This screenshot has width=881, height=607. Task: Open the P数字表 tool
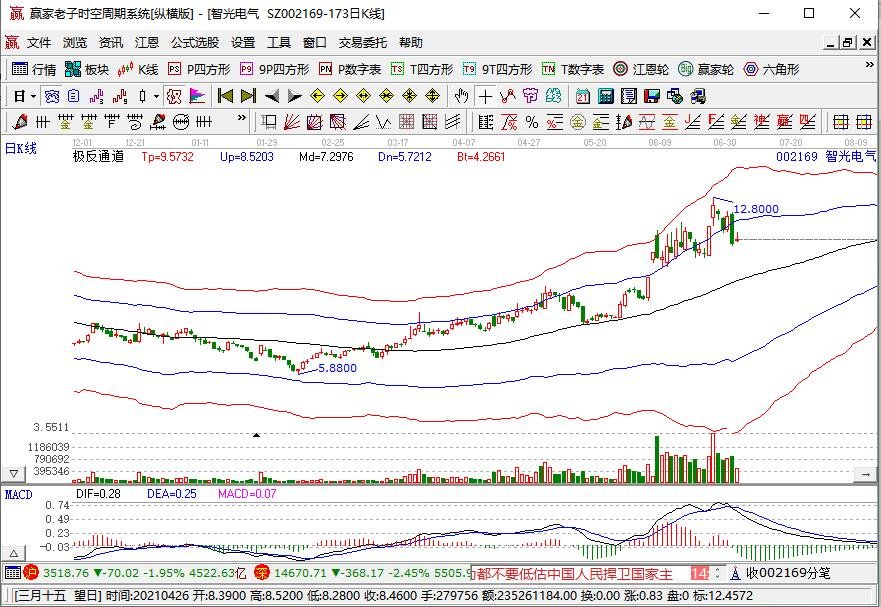[x=349, y=69]
